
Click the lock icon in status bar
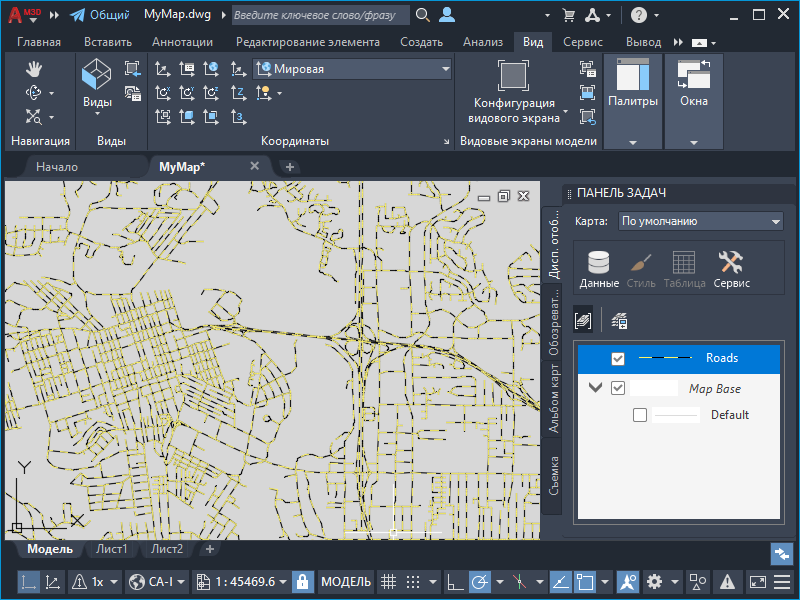coord(303,581)
